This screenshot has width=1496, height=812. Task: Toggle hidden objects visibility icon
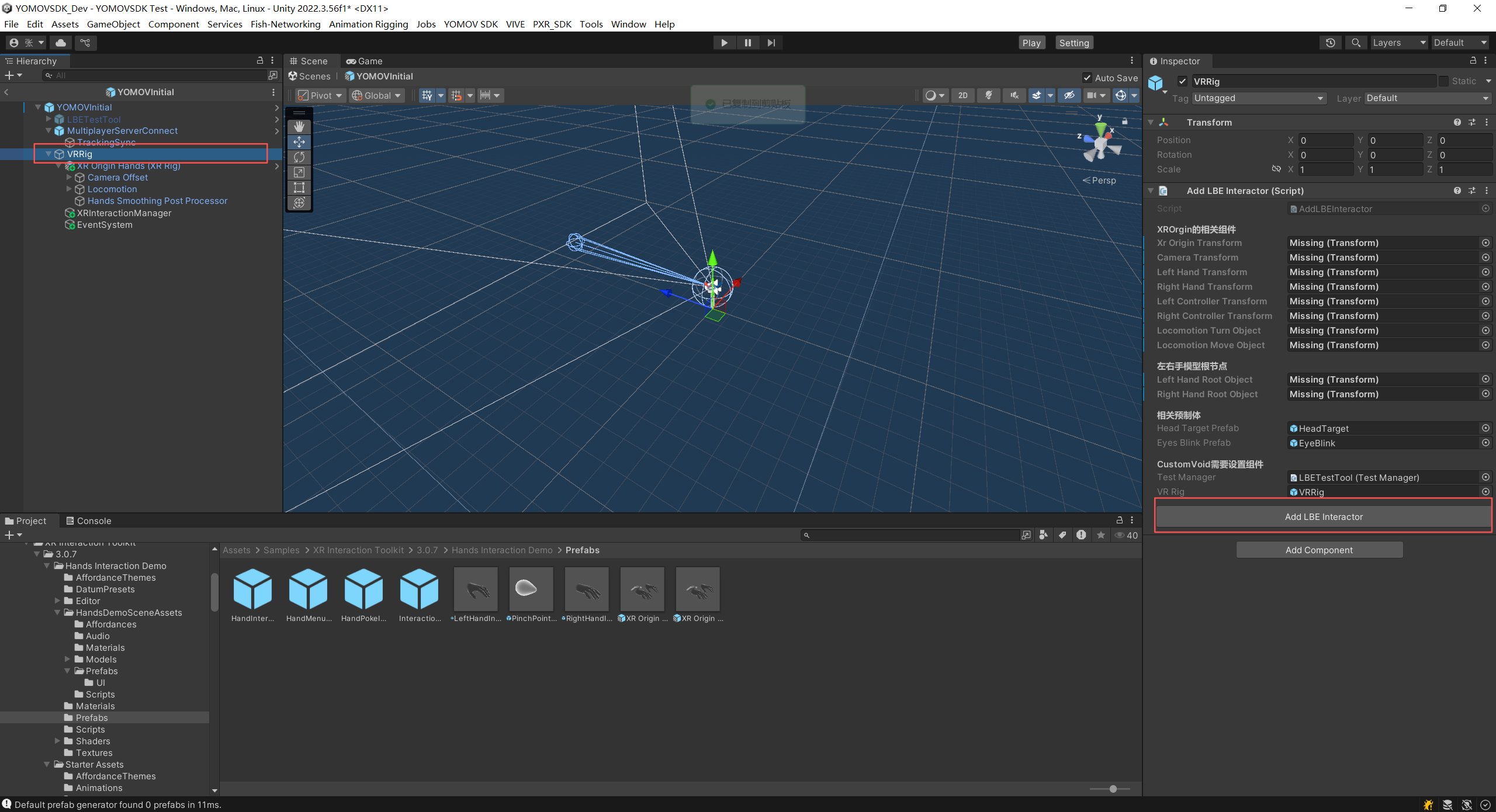[1069, 95]
